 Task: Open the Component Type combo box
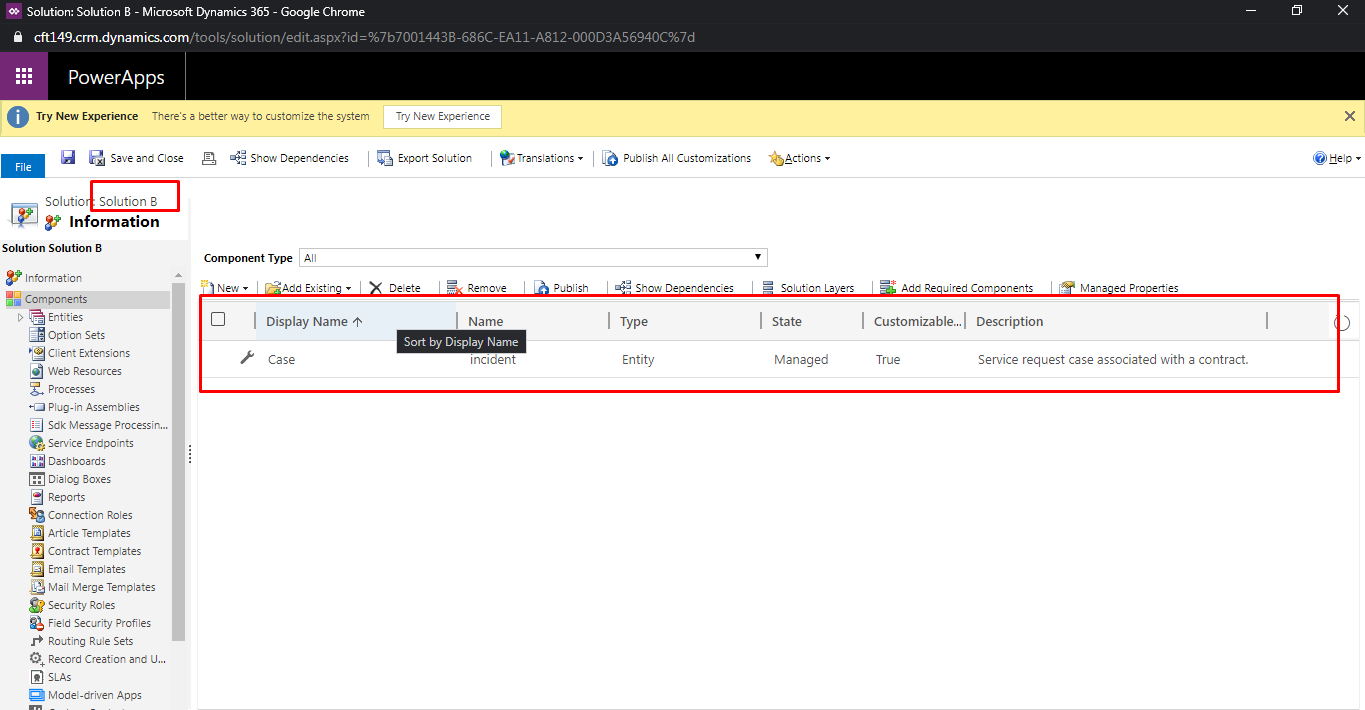point(533,258)
